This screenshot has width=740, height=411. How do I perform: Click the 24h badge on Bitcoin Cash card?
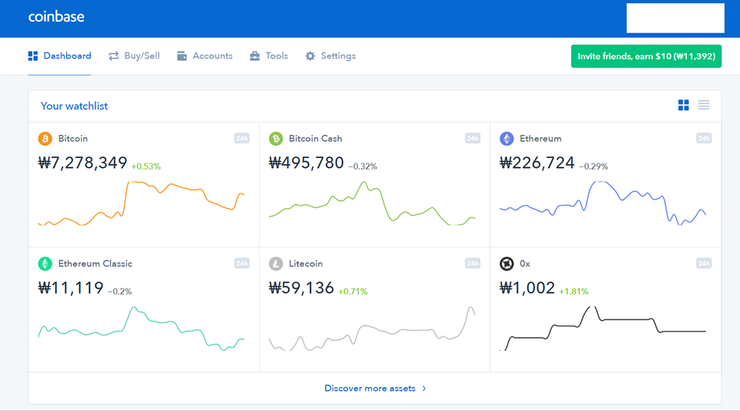[x=472, y=138]
